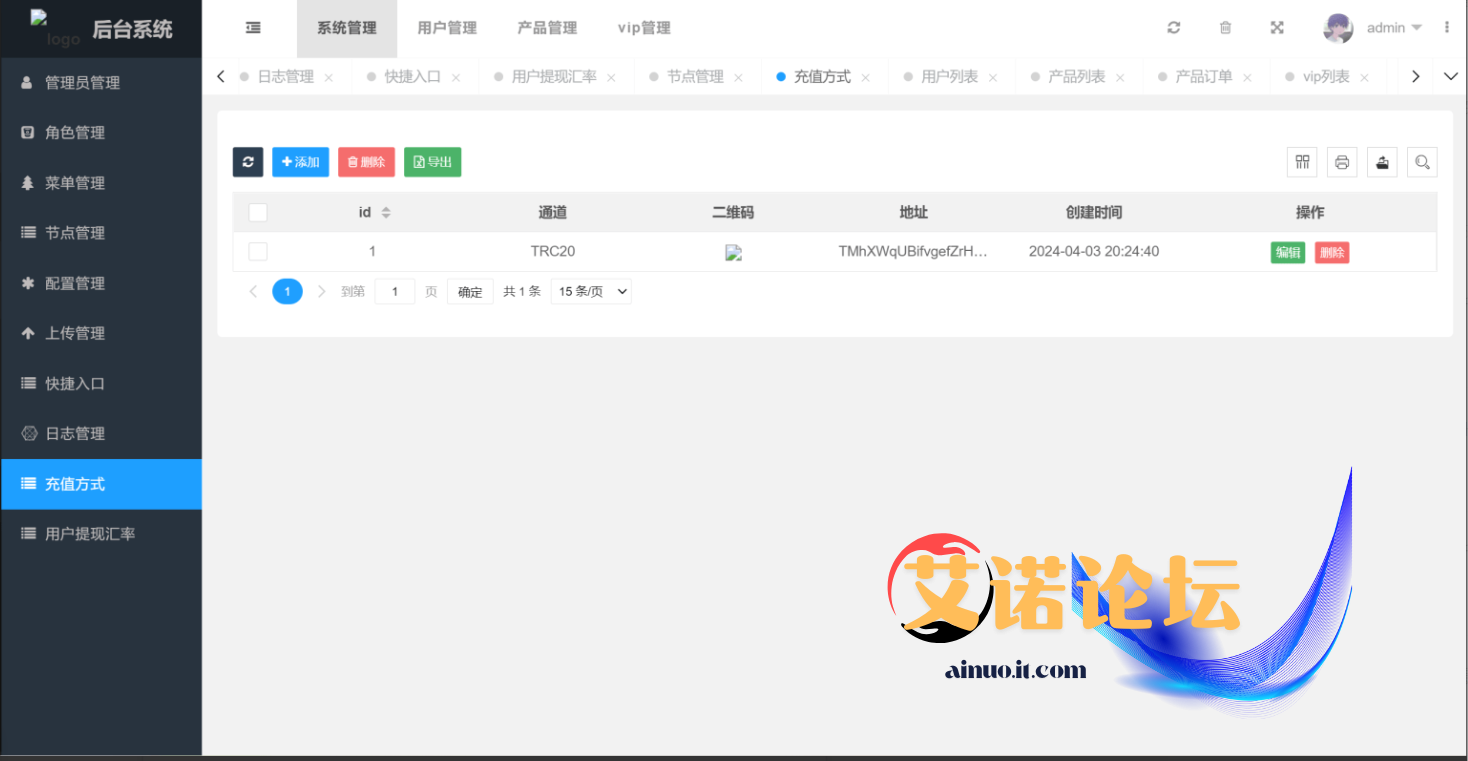Image resolution: width=1468 pixels, height=761 pixels.
Task: Click the dark table refresh button
Action: [248, 162]
